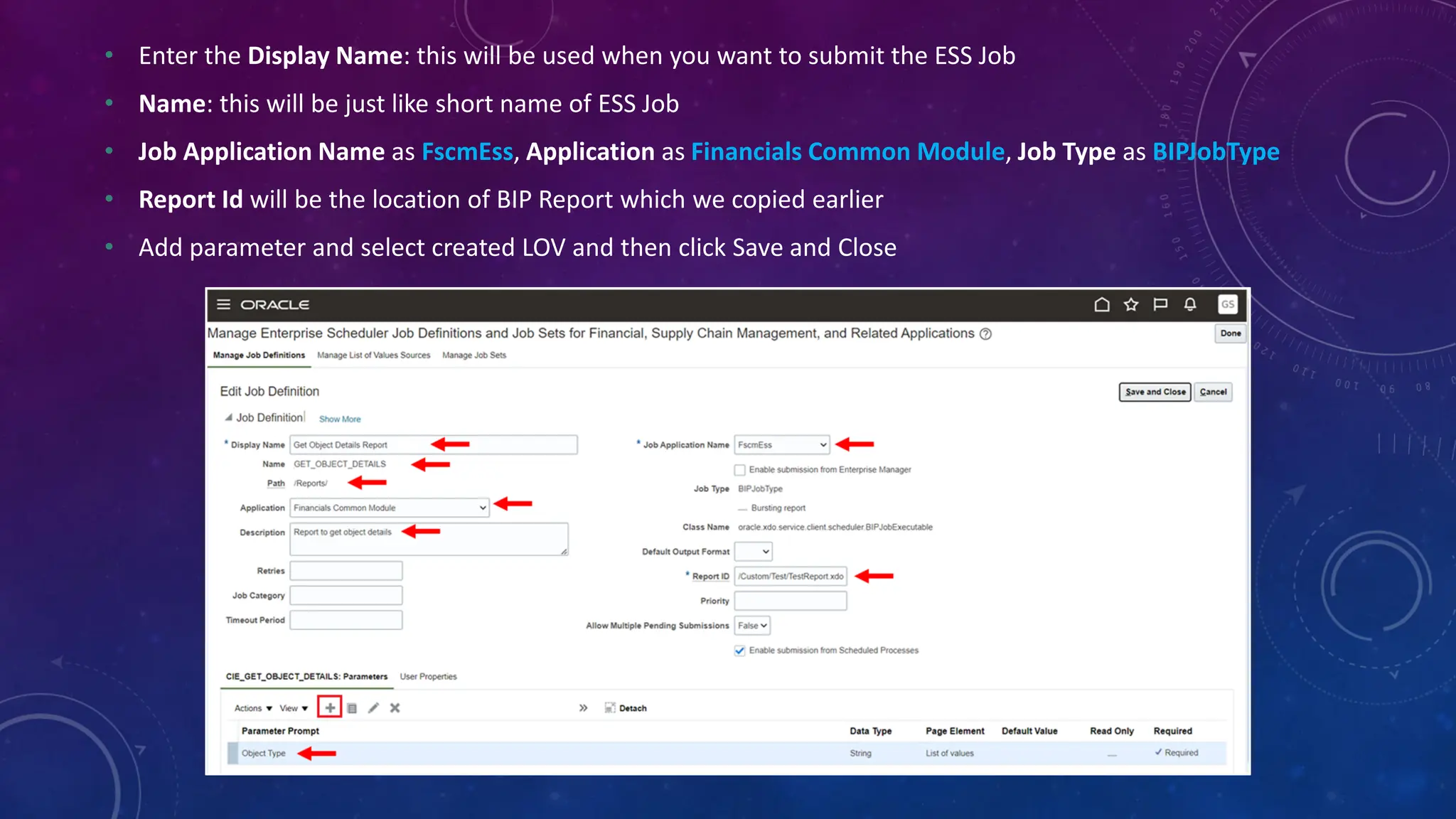The width and height of the screenshot is (1456, 819).
Task: Detach the parameters table
Action: click(626, 708)
